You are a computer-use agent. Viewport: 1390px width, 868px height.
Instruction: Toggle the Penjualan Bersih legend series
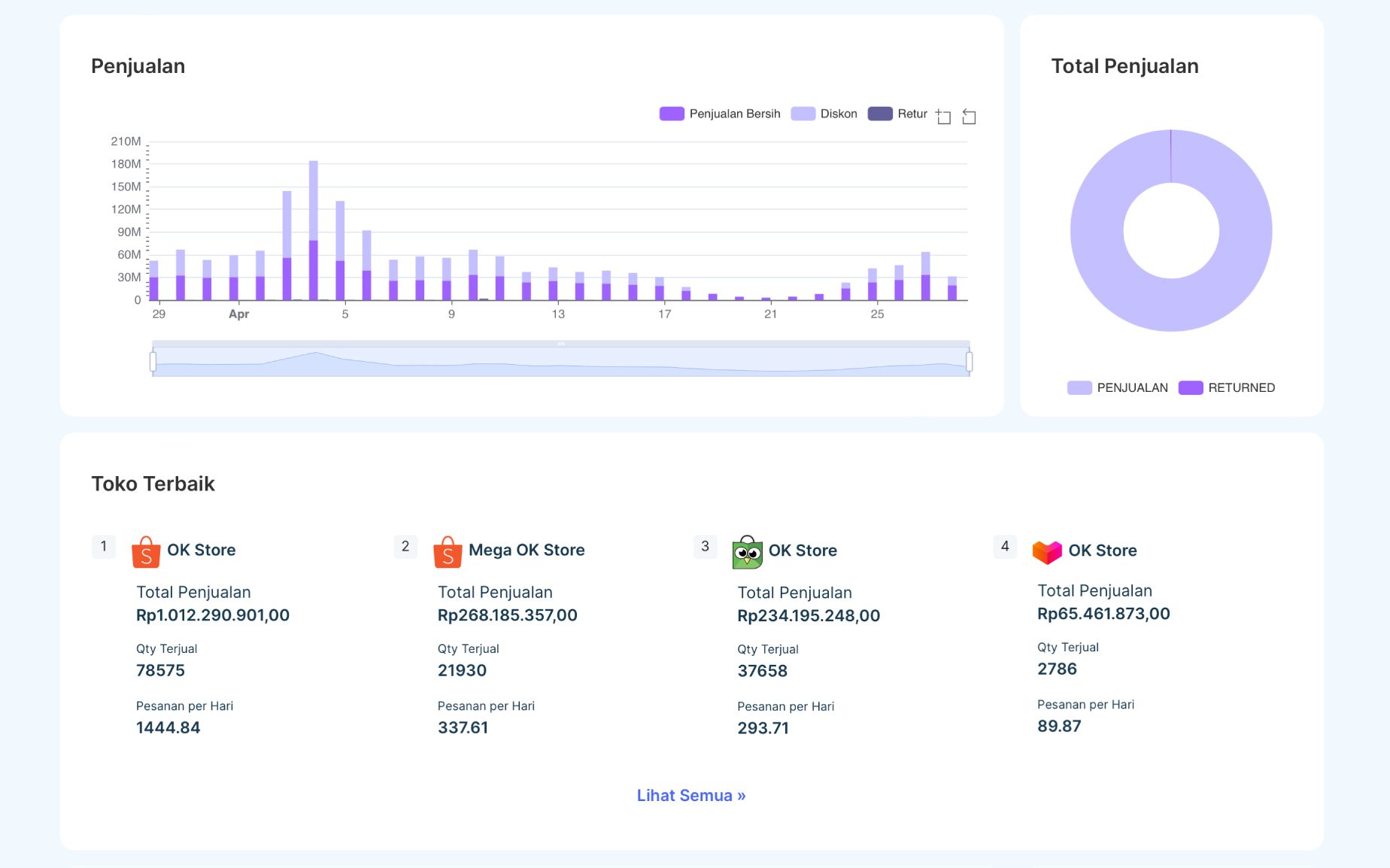[719, 114]
